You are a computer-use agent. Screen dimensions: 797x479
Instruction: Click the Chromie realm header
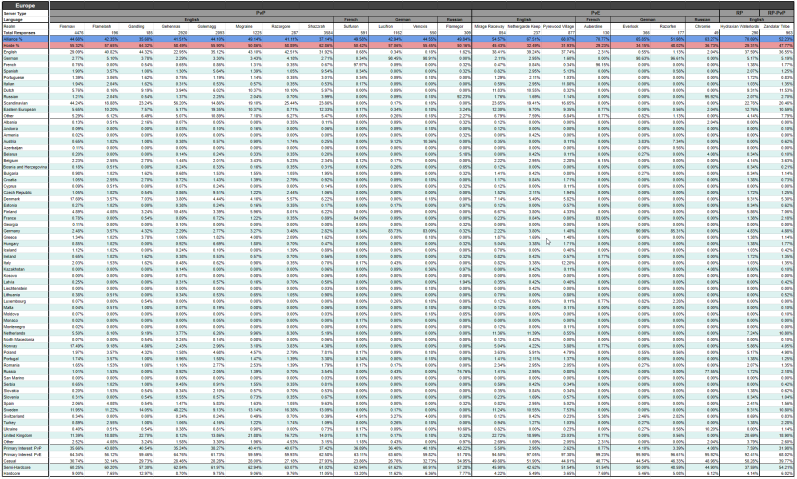coord(702,26)
